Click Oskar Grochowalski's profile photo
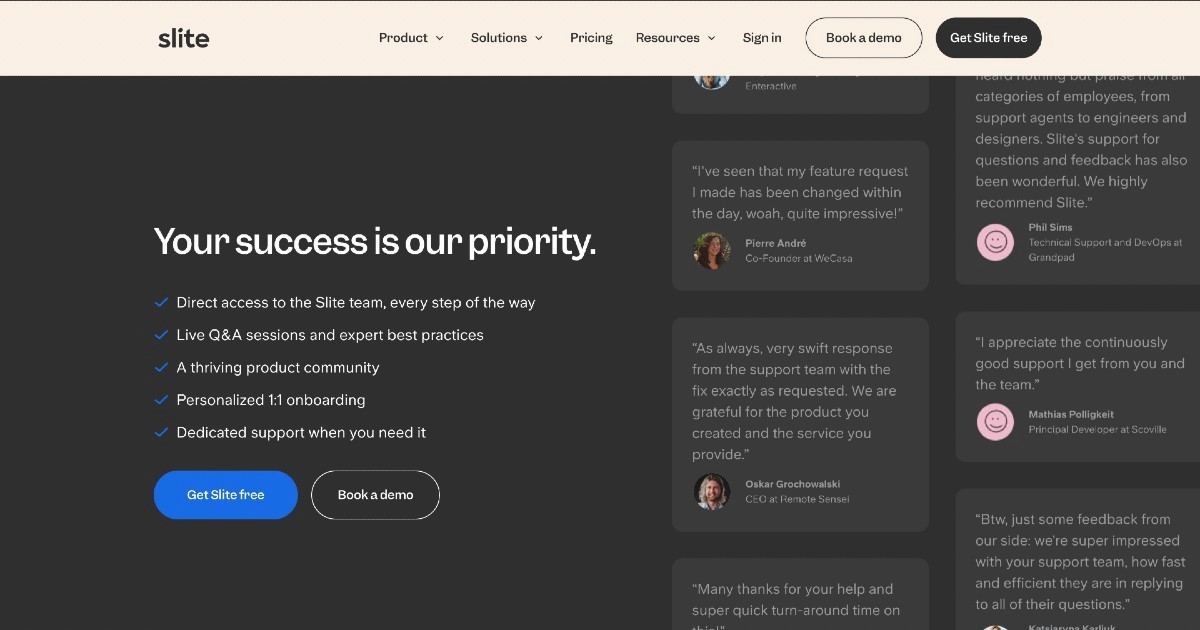The image size is (1200, 630). (712, 492)
